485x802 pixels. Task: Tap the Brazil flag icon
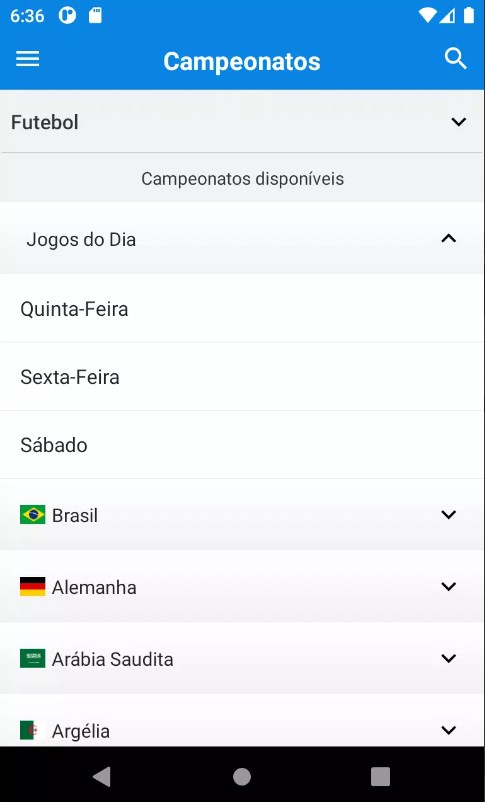[32, 515]
